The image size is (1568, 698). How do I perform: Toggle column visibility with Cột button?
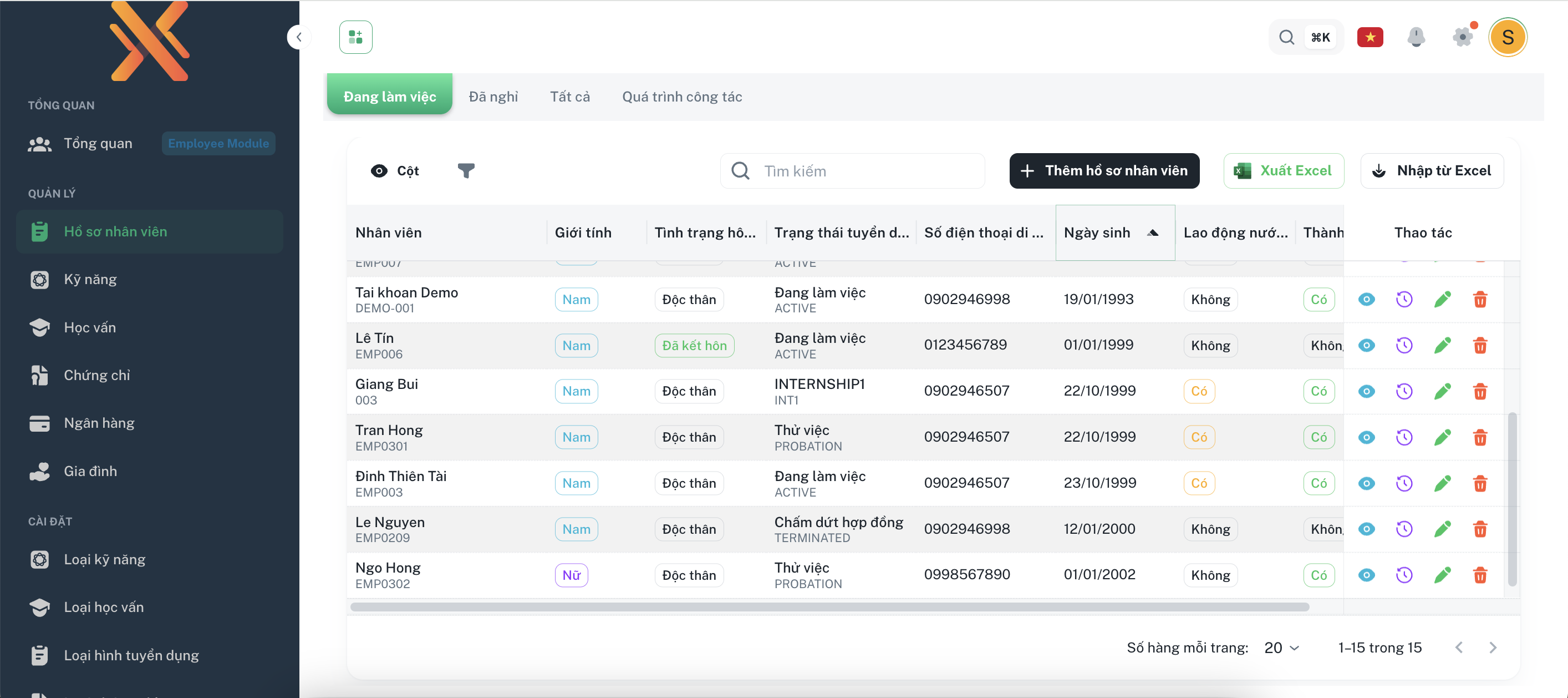(x=395, y=170)
